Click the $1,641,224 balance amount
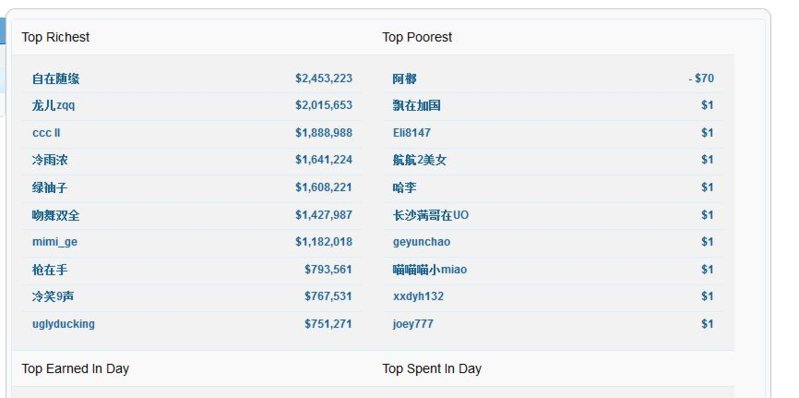799x398 pixels. tap(324, 160)
